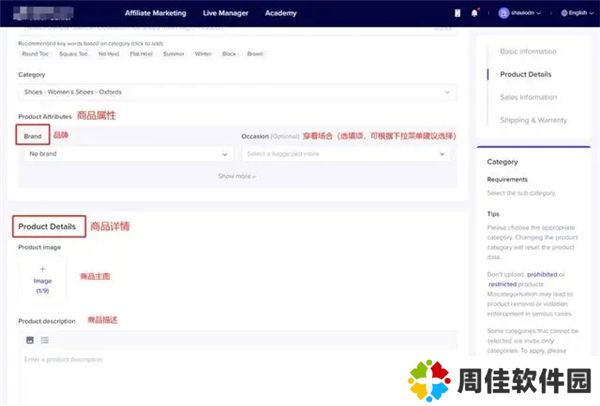
Task: Open the Category dropdown for Oxfords
Action: pos(237,93)
